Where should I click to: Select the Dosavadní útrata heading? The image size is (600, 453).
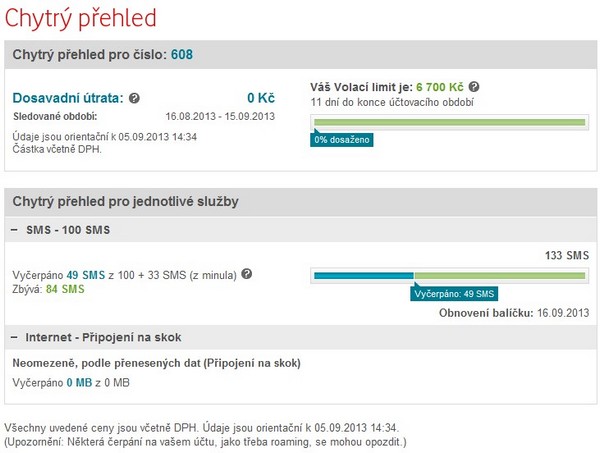(68, 98)
